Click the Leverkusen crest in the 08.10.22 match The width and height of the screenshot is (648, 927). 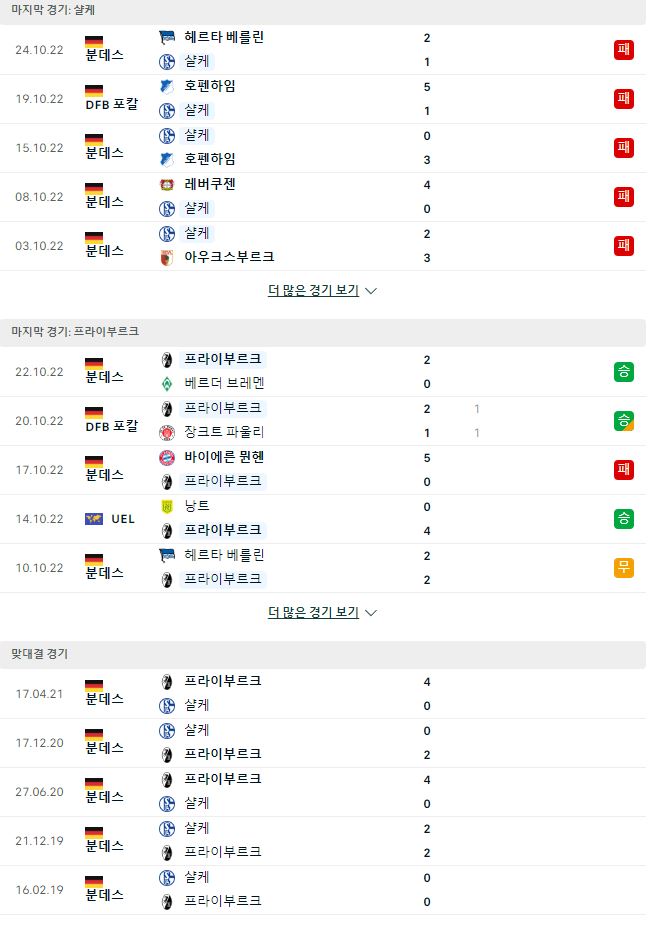pos(167,184)
